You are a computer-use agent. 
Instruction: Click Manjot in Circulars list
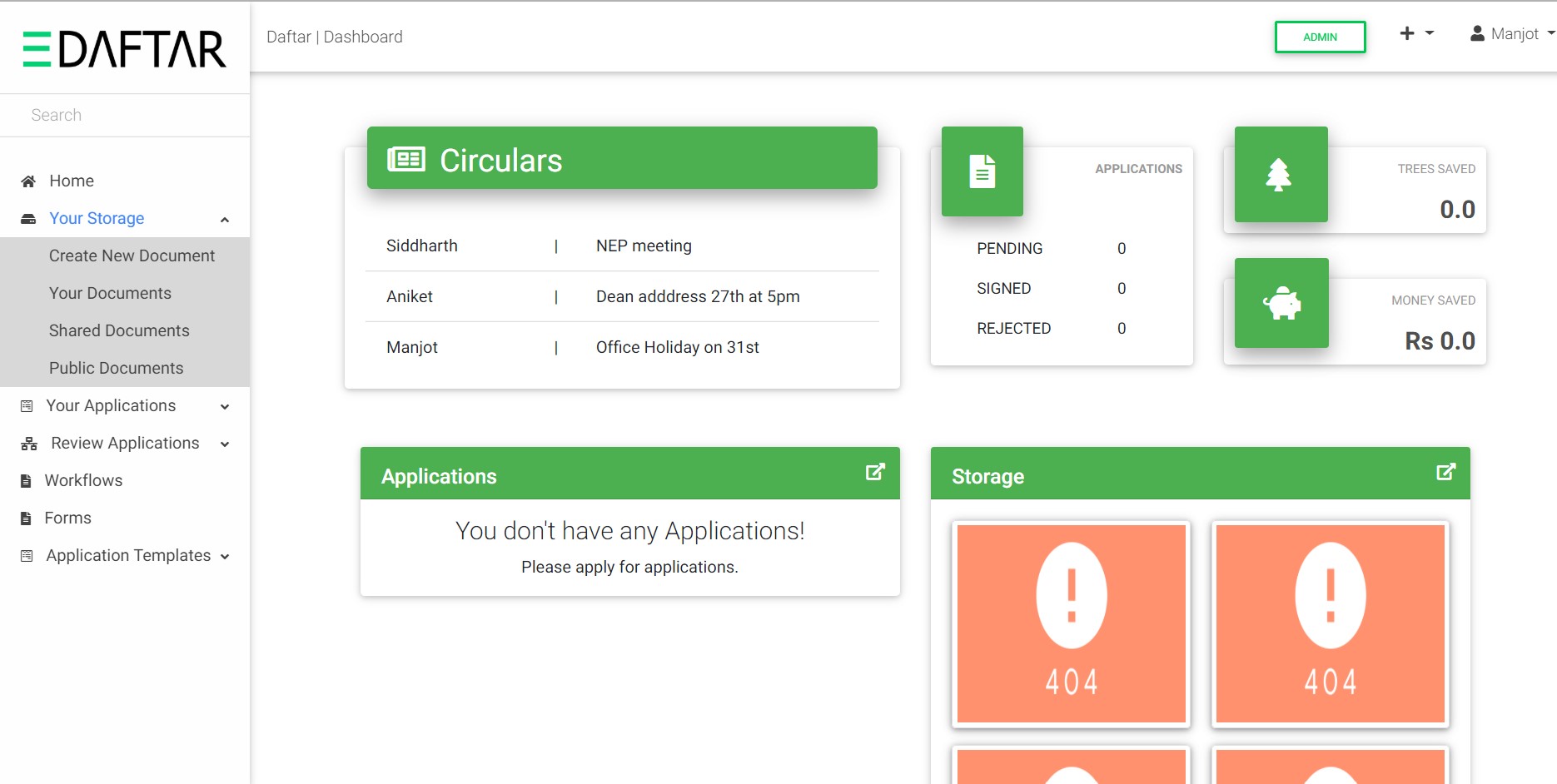pos(412,347)
